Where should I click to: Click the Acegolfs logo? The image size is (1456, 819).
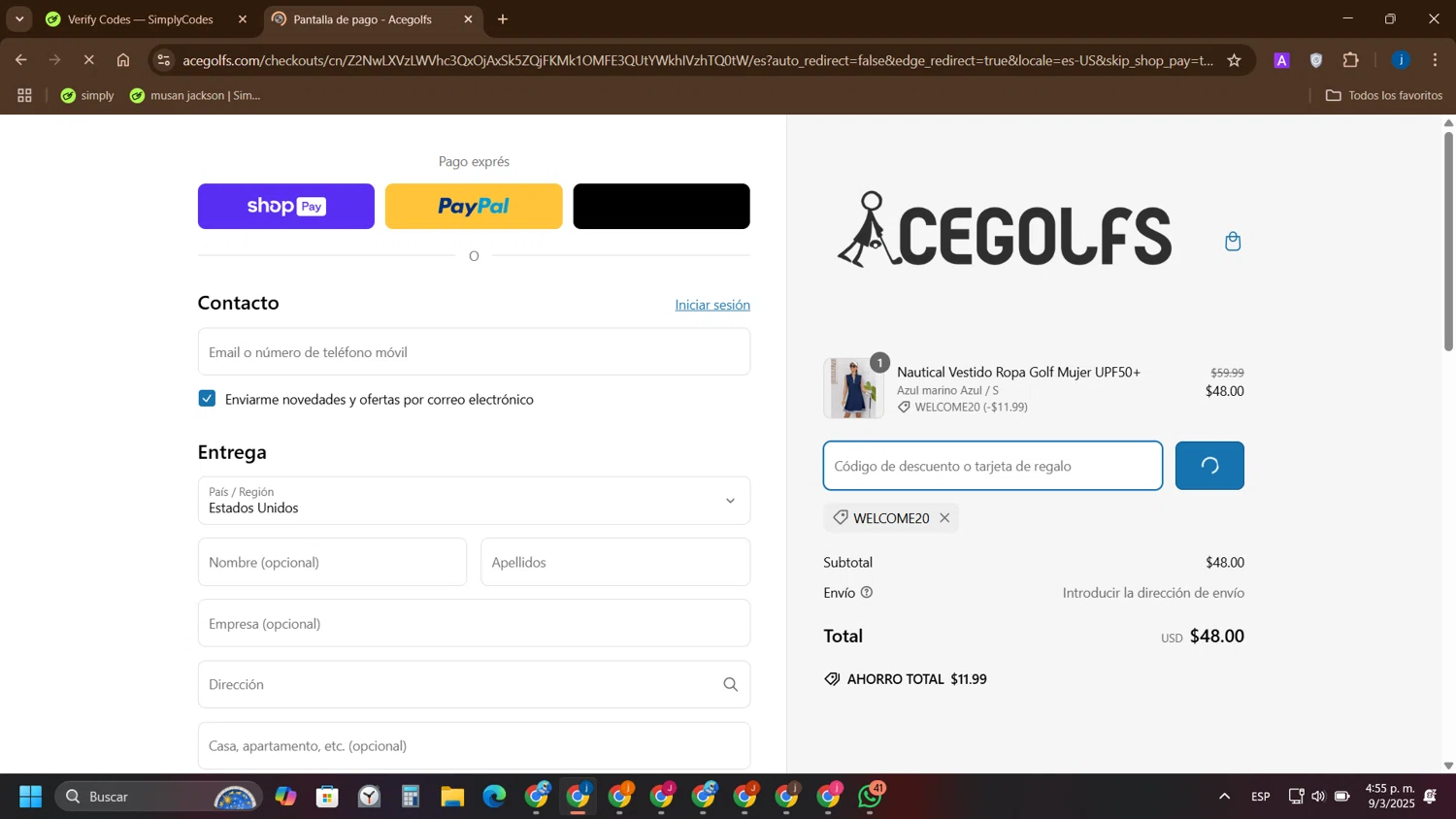[x=1005, y=229]
